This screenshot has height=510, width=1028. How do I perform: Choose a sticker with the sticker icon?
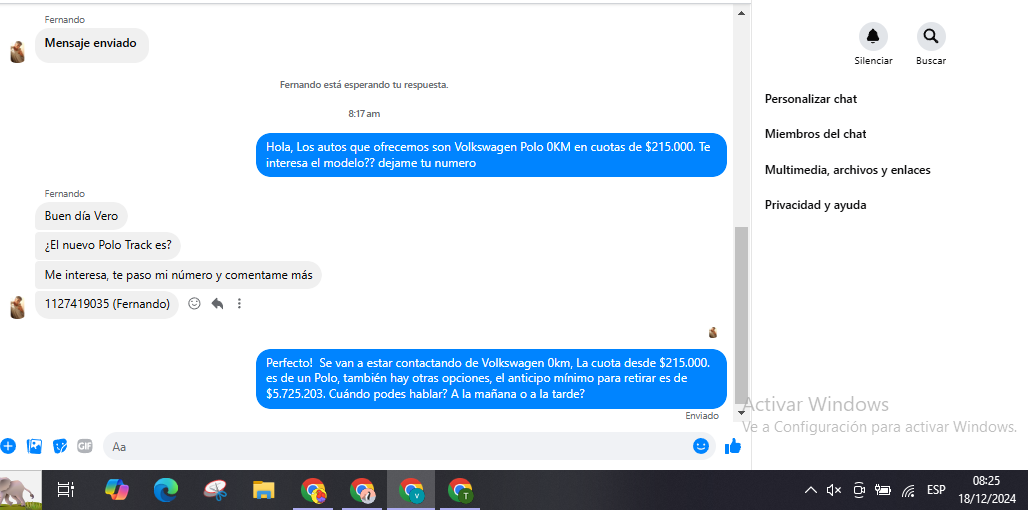coord(60,446)
